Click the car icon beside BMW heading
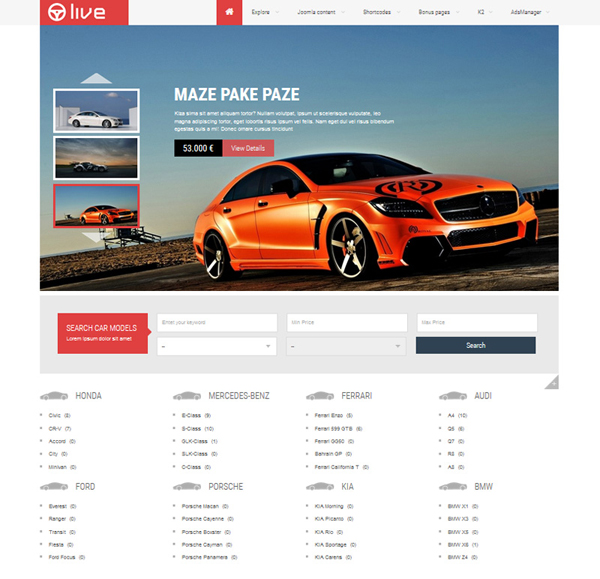Screen dimensions: 600x579 453,487
